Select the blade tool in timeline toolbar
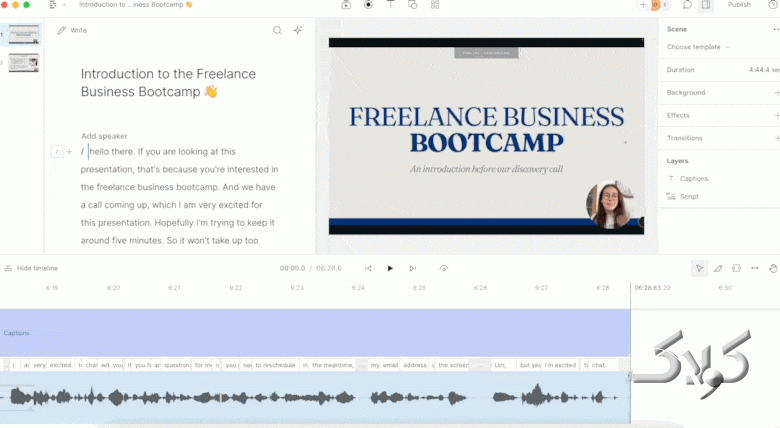The image size is (780, 428). pos(717,268)
